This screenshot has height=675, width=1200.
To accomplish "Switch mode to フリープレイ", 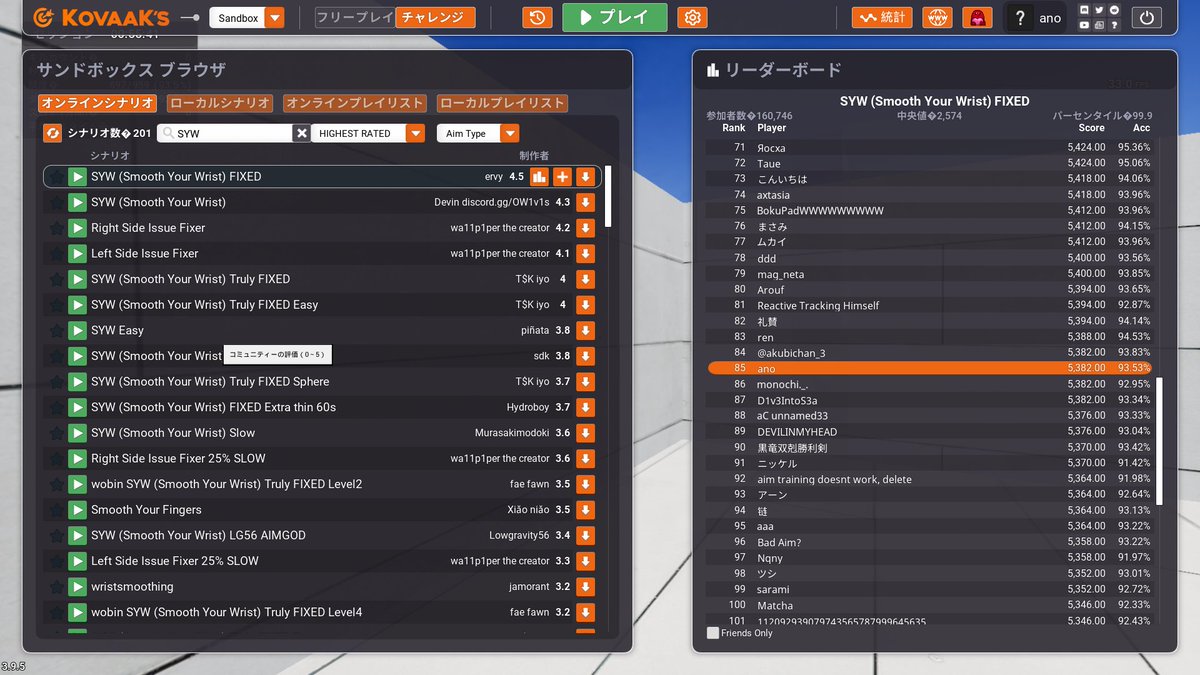I will point(356,17).
